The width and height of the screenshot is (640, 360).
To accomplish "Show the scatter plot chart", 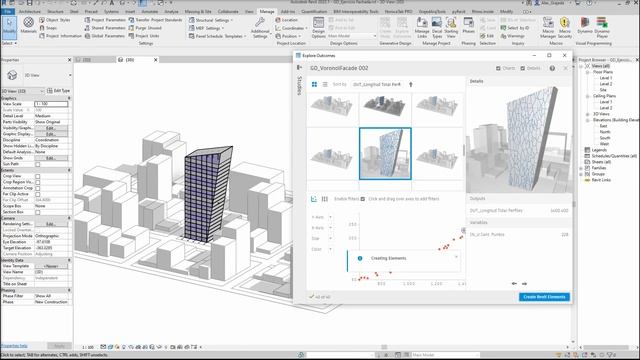I will coord(314,199).
